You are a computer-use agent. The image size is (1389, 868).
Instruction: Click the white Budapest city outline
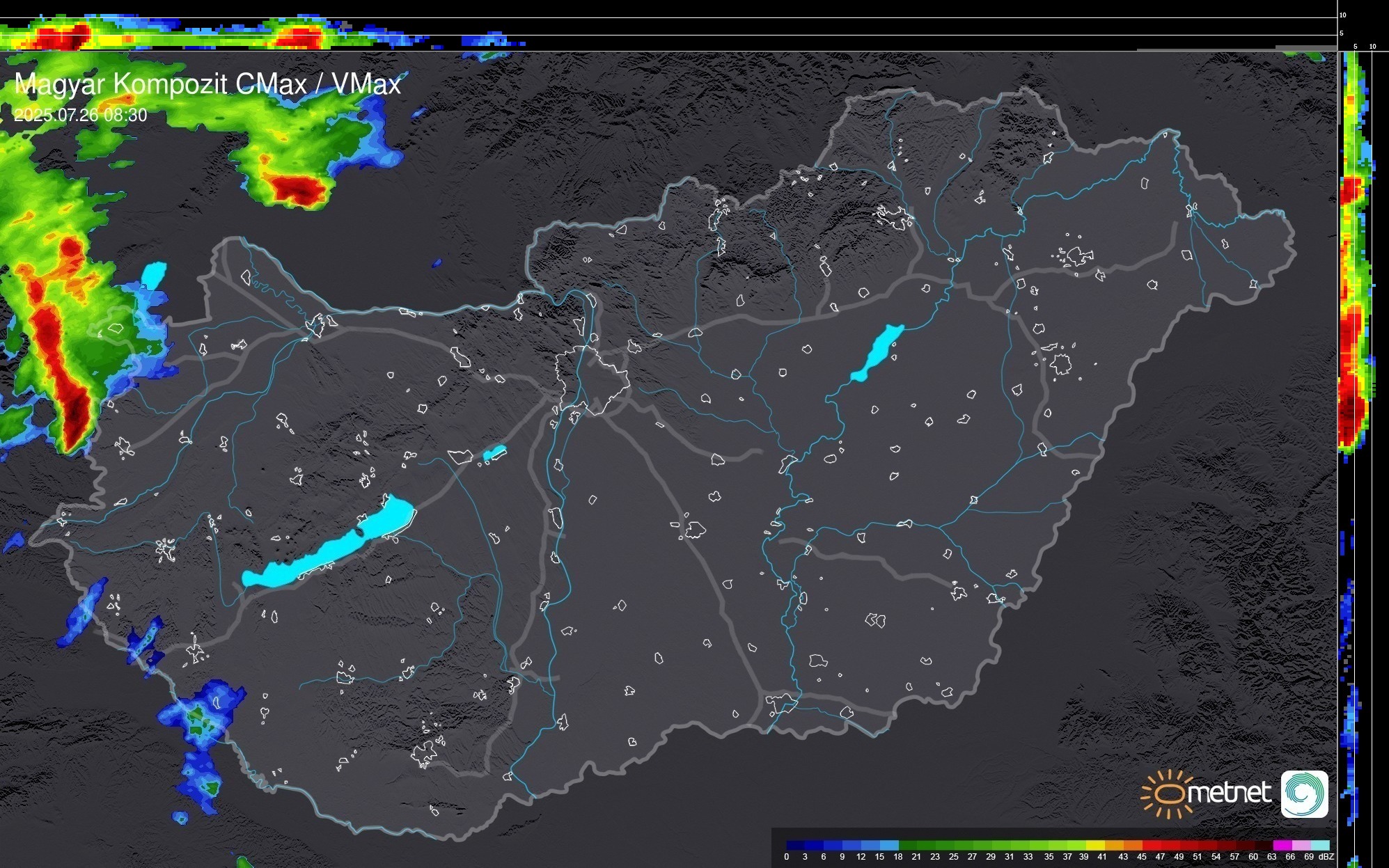click(x=592, y=379)
